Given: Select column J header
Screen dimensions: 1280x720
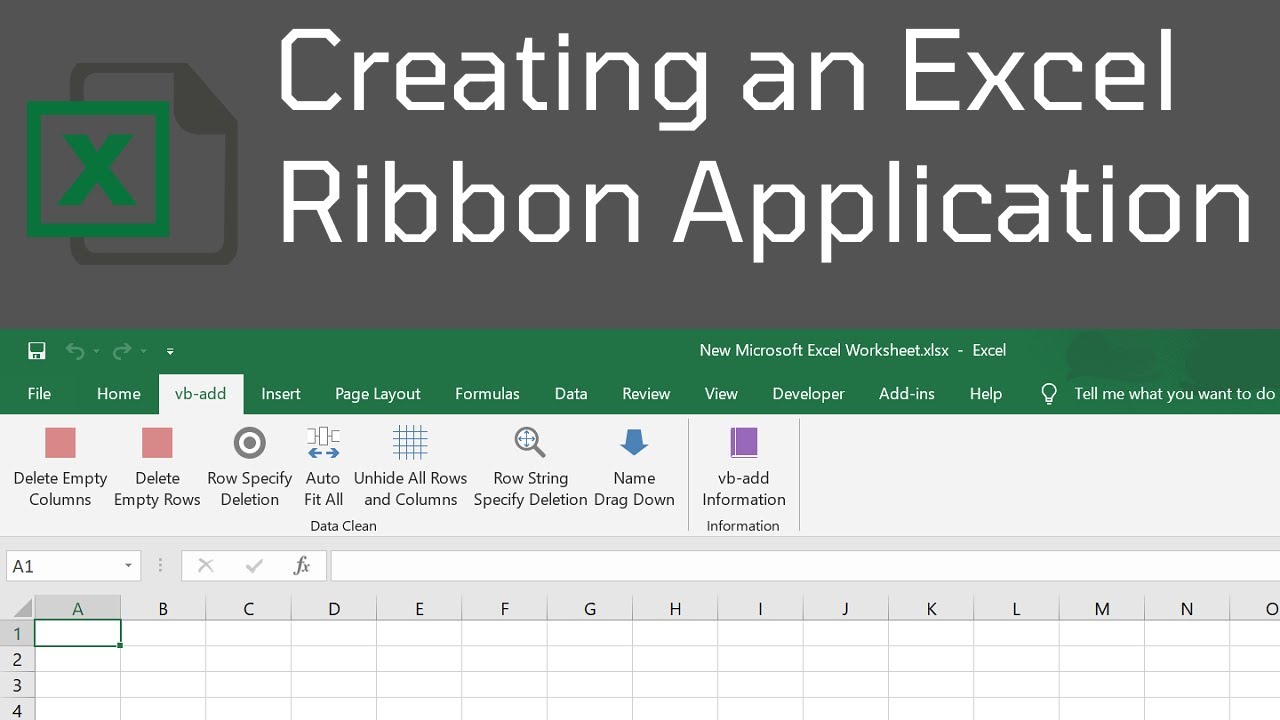Looking at the screenshot, I should (x=846, y=608).
